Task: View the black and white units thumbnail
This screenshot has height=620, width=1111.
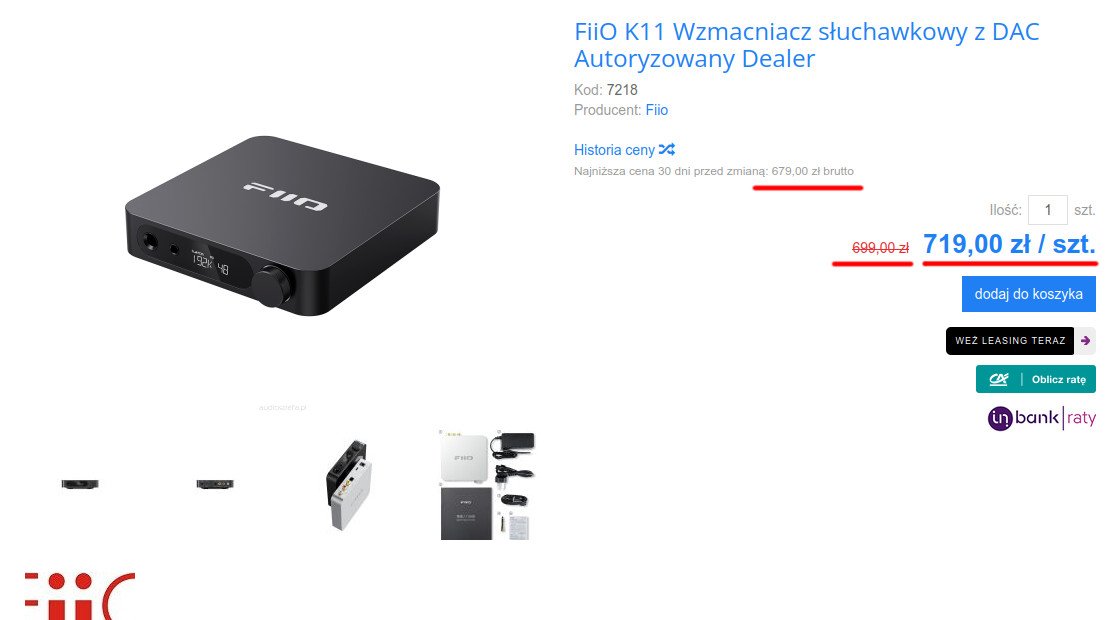Action: 349,485
